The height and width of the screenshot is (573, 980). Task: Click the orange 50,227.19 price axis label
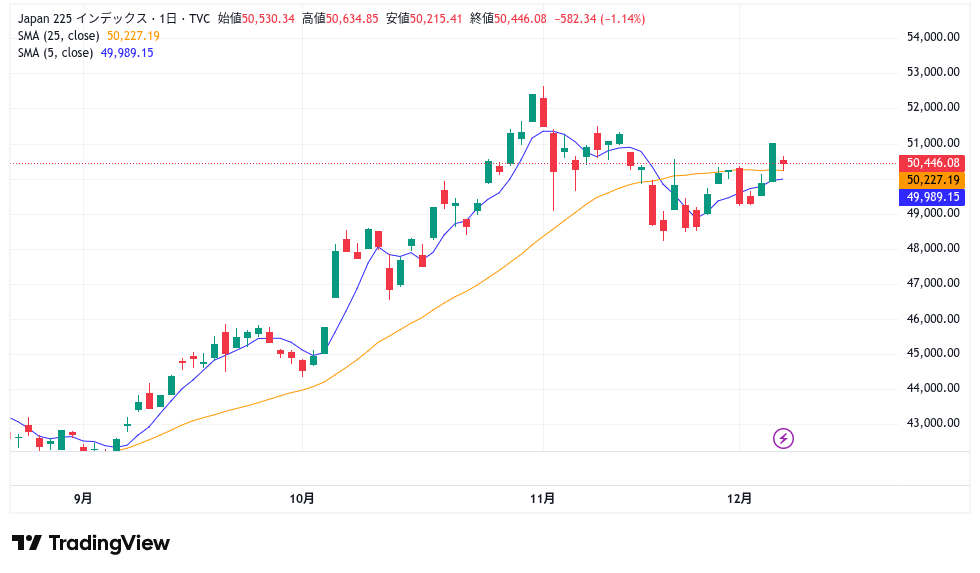tap(932, 180)
